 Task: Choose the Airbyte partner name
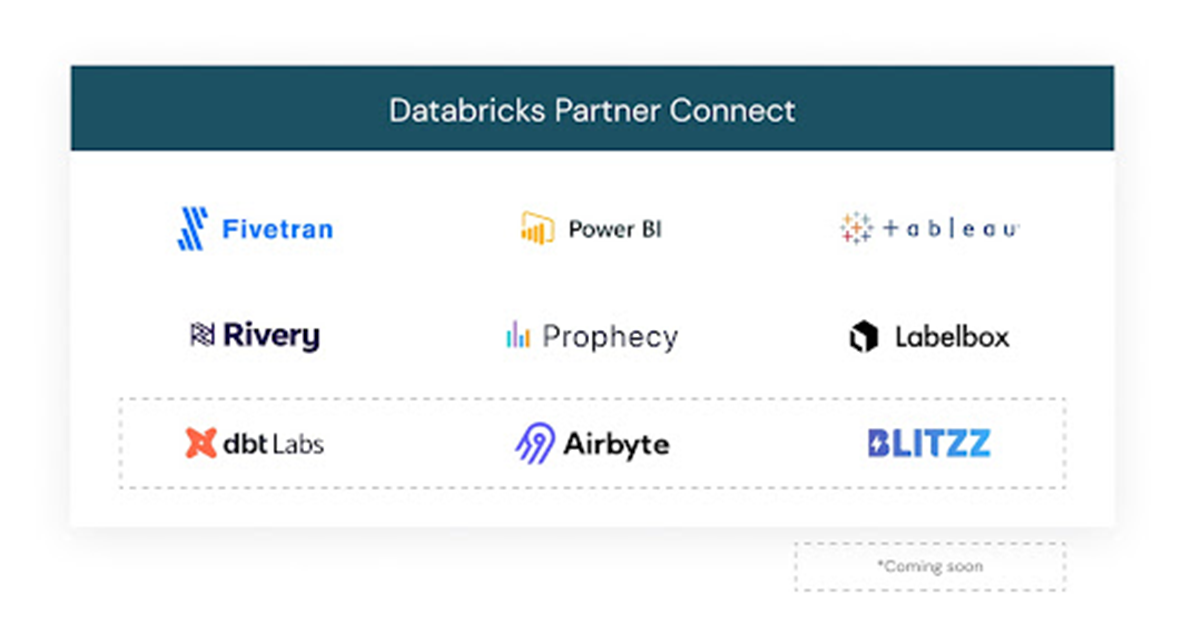[616, 444]
